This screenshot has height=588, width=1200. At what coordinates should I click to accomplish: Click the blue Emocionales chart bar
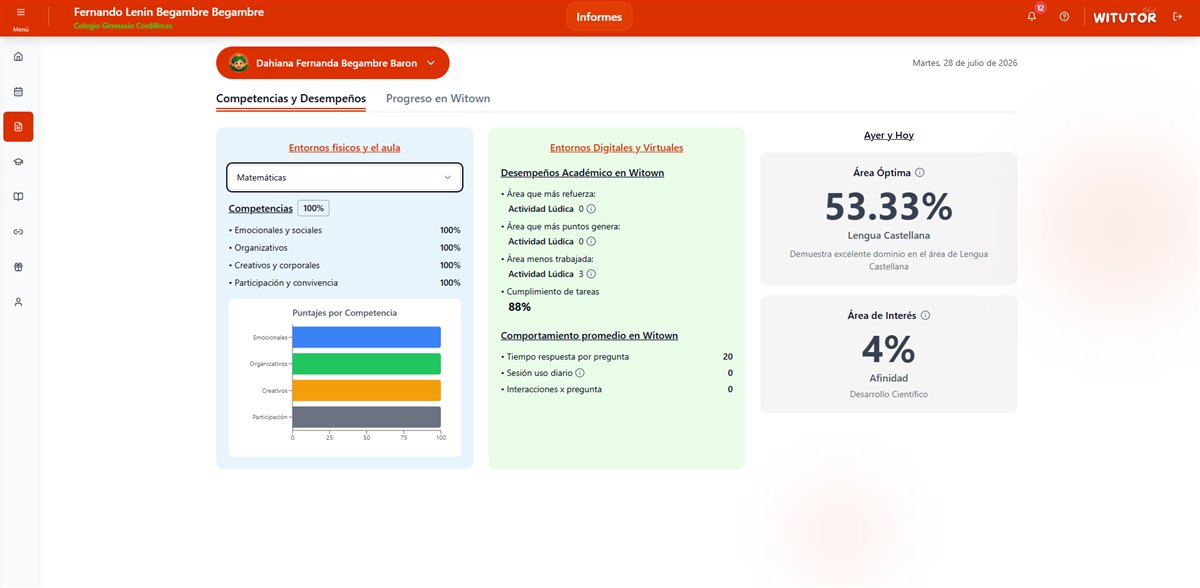click(x=367, y=338)
